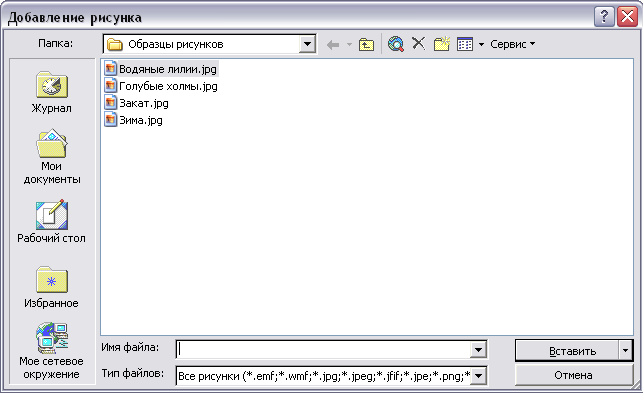This screenshot has height=393, width=643.
Task: Click the Голубые холмы.jpg file icon
Action: point(110,86)
